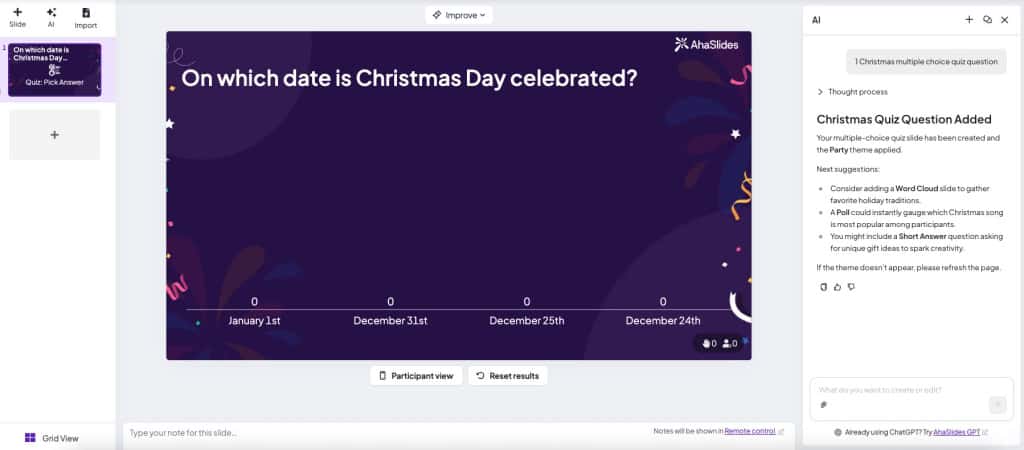
Task: Start a new AI chat
Action: pos(969,19)
